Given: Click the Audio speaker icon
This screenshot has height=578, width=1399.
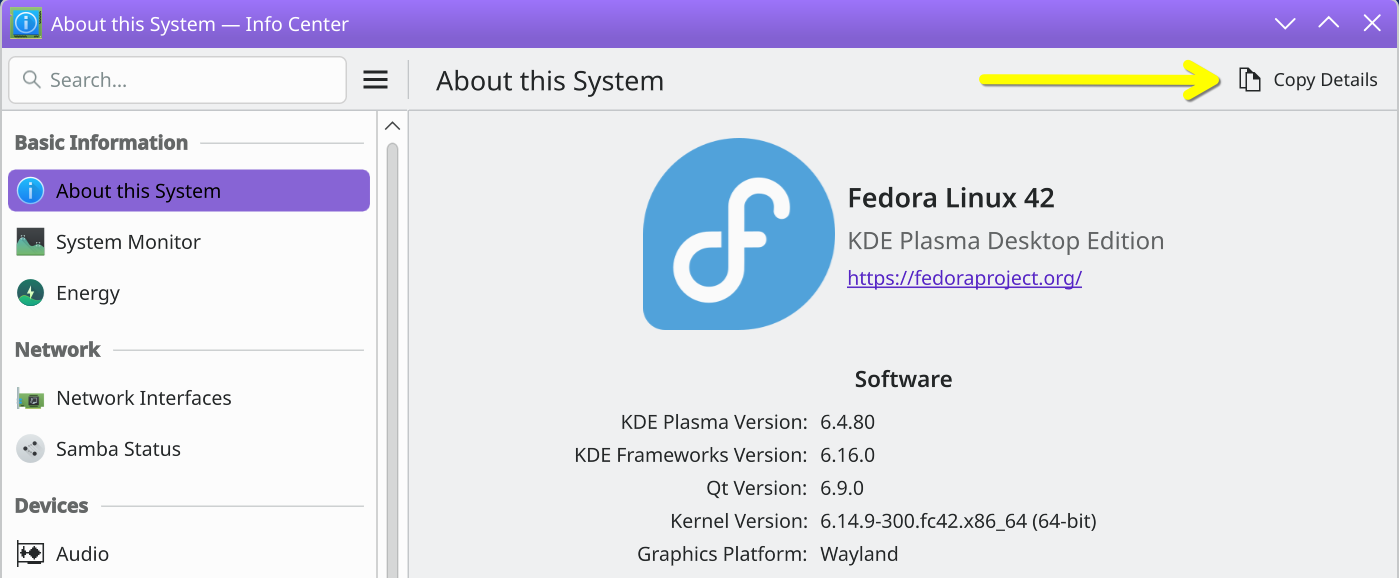Looking at the screenshot, I should pyautogui.click(x=31, y=553).
